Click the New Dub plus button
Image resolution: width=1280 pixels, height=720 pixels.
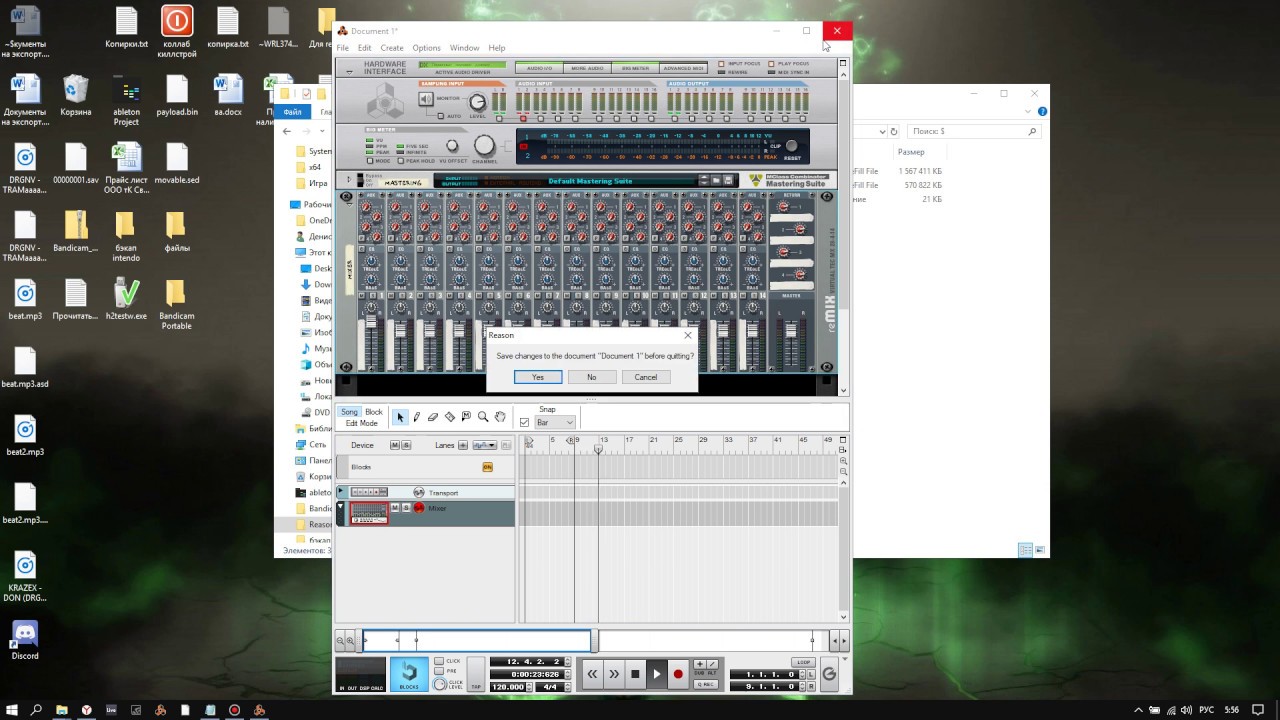pyautogui.click(x=699, y=664)
